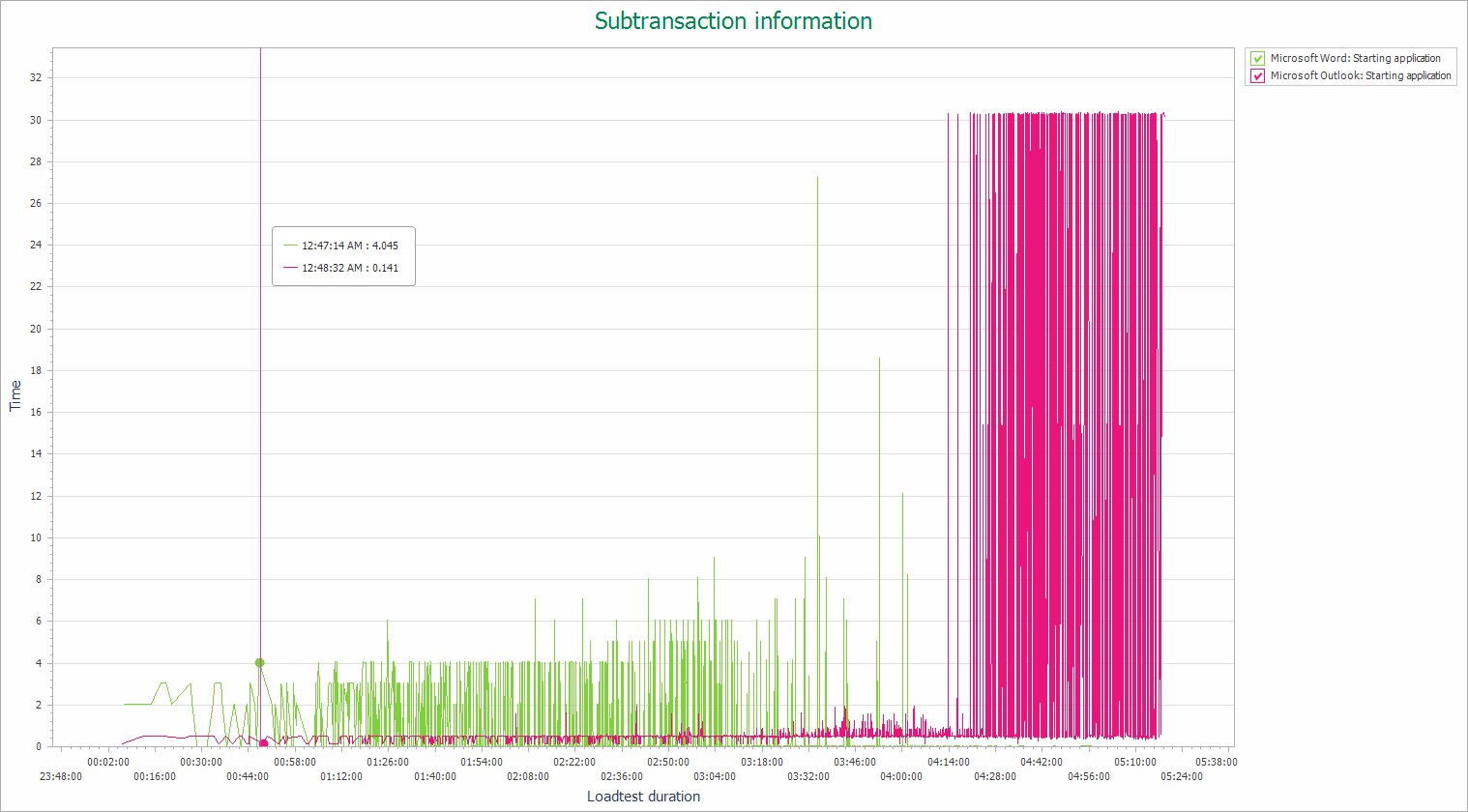1468x812 pixels.
Task: Click the 'Subtransaction information' chart title
Action: click(733, 21)
